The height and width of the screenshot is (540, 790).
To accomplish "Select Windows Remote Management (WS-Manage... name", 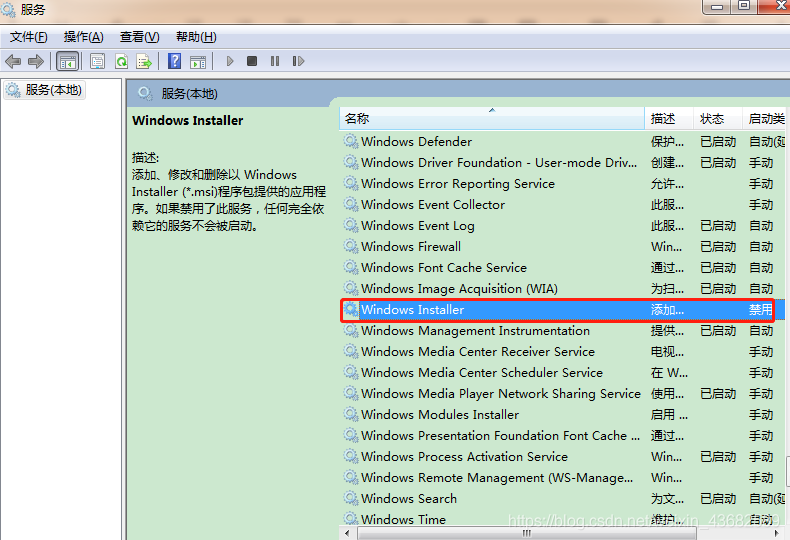I will 497,478.
